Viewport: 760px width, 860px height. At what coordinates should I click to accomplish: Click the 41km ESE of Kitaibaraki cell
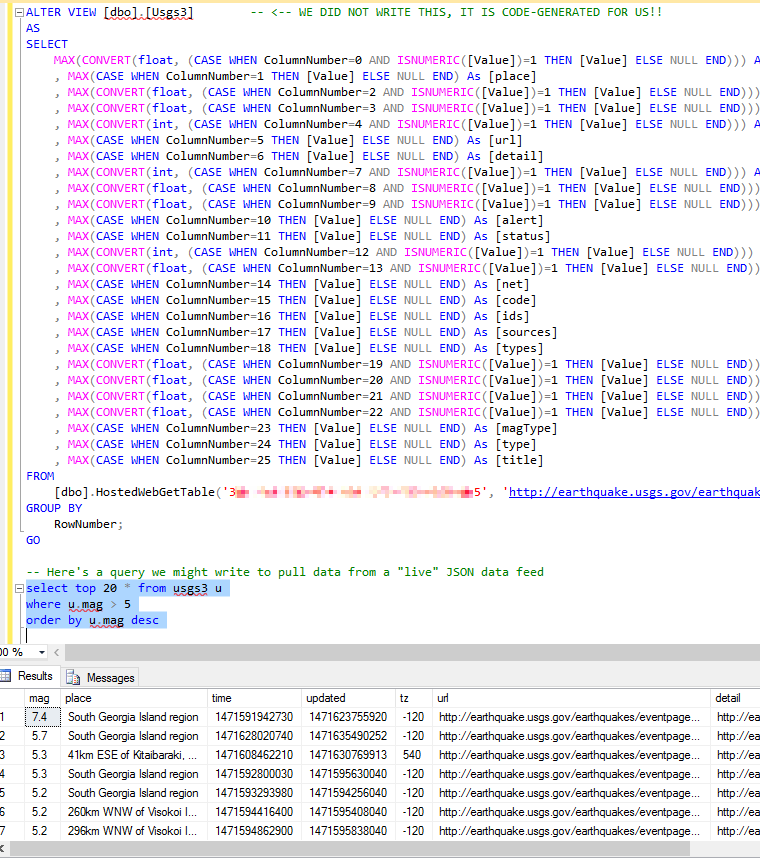(x=132, y=755)
